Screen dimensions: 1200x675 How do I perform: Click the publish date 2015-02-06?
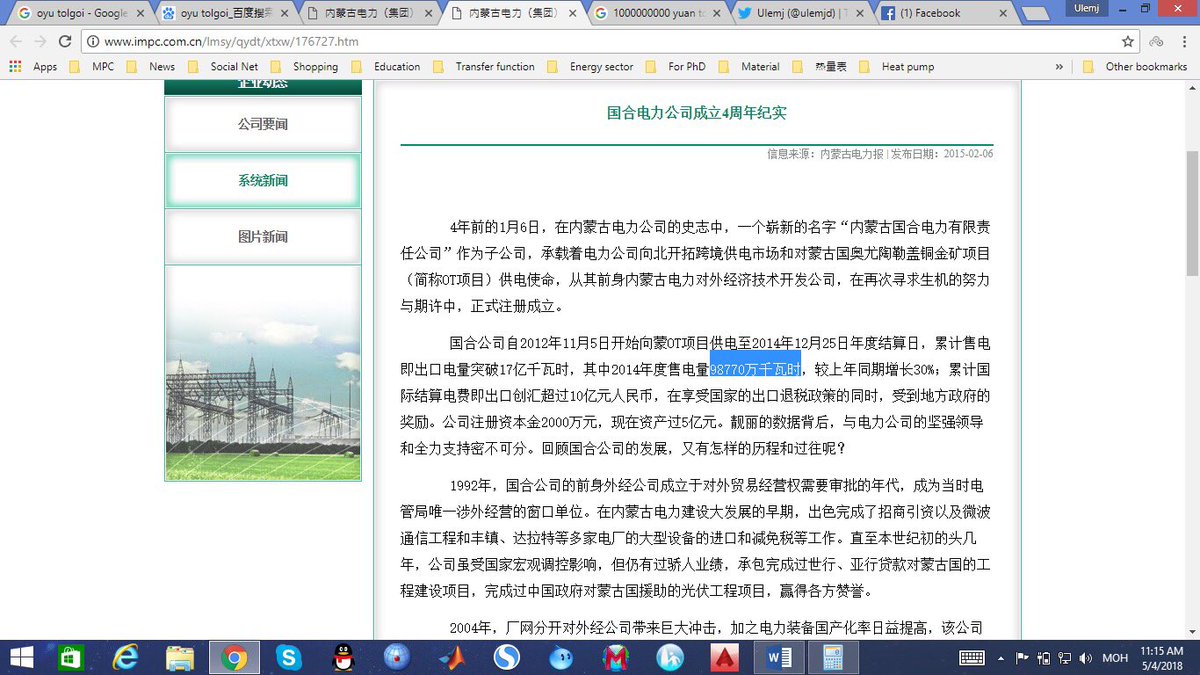pos(968,154)
